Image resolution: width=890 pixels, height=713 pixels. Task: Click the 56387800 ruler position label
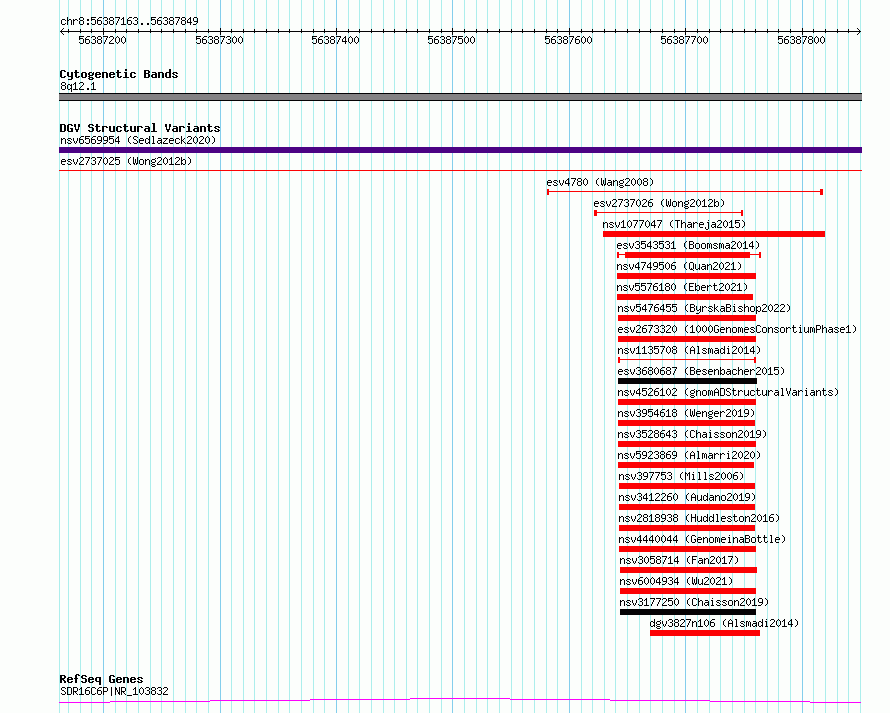801,40
